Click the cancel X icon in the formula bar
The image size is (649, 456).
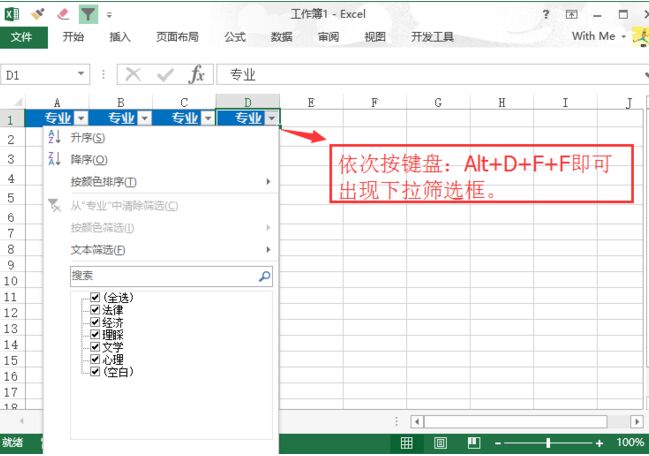point(133,75)
